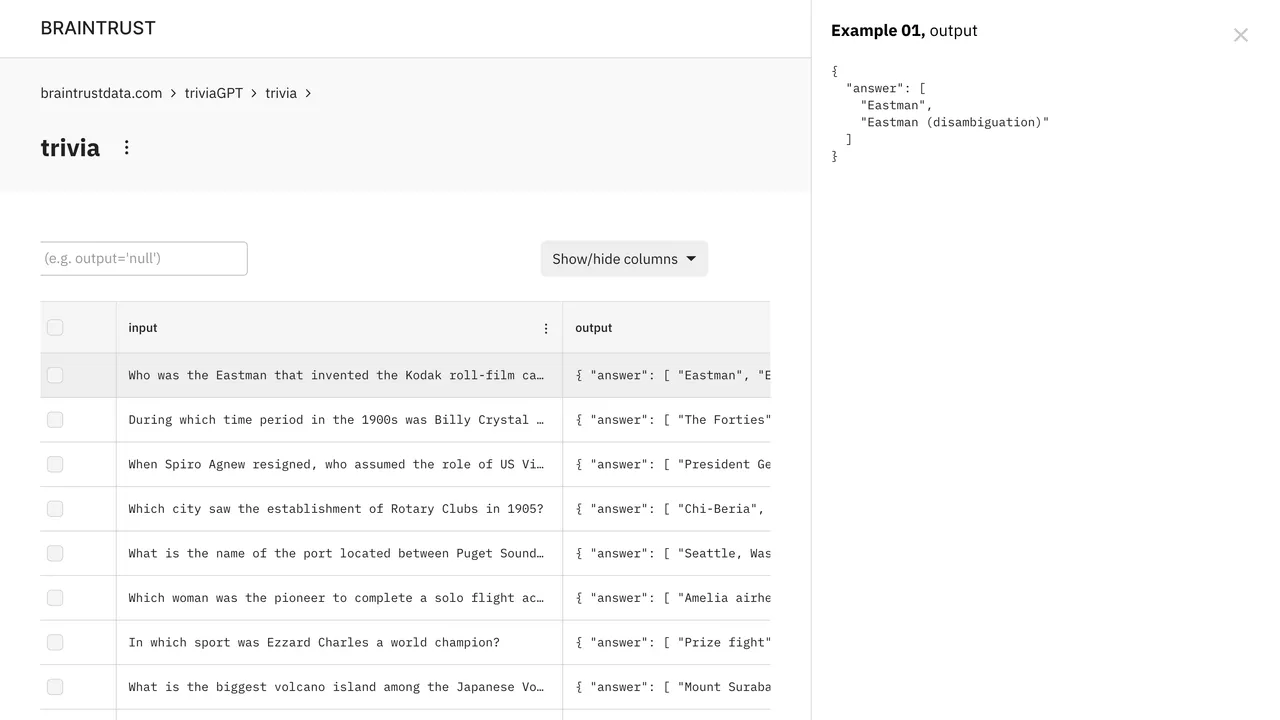Open the "Amelia airhe" output cell

[666, 598]
